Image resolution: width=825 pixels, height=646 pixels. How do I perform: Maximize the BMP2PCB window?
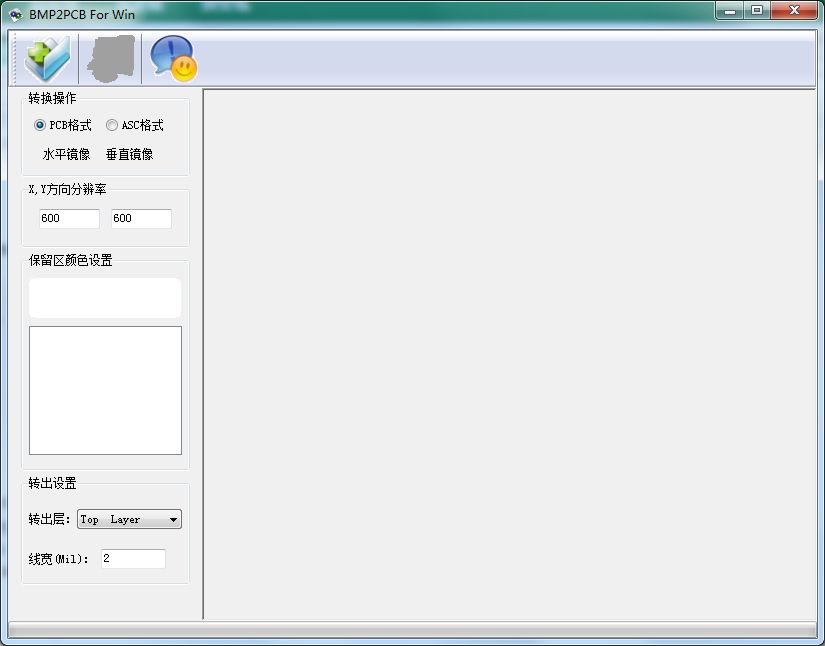tap(757, 11)
